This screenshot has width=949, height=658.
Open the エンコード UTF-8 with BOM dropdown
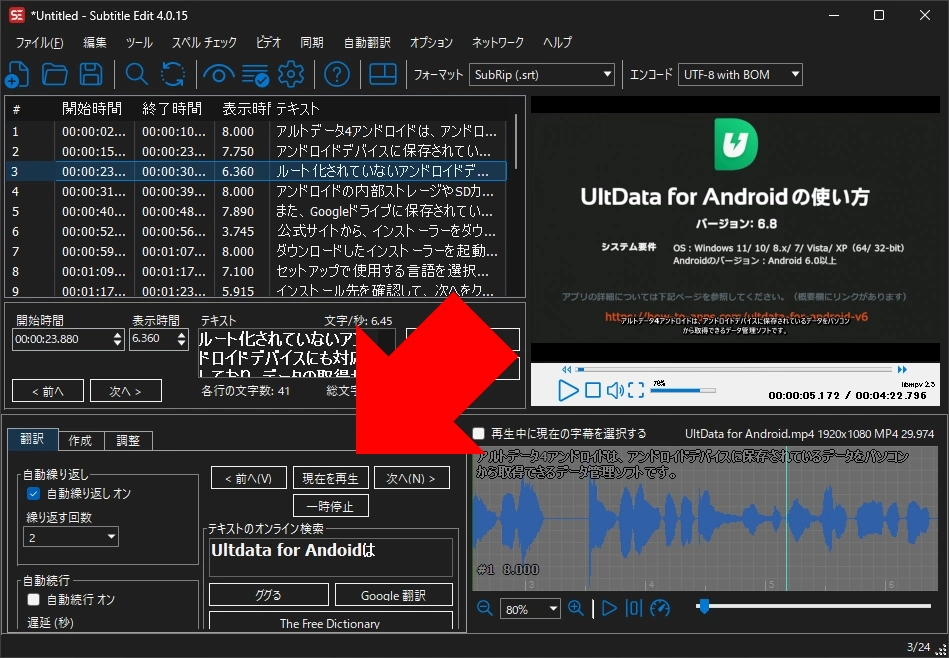740,74
